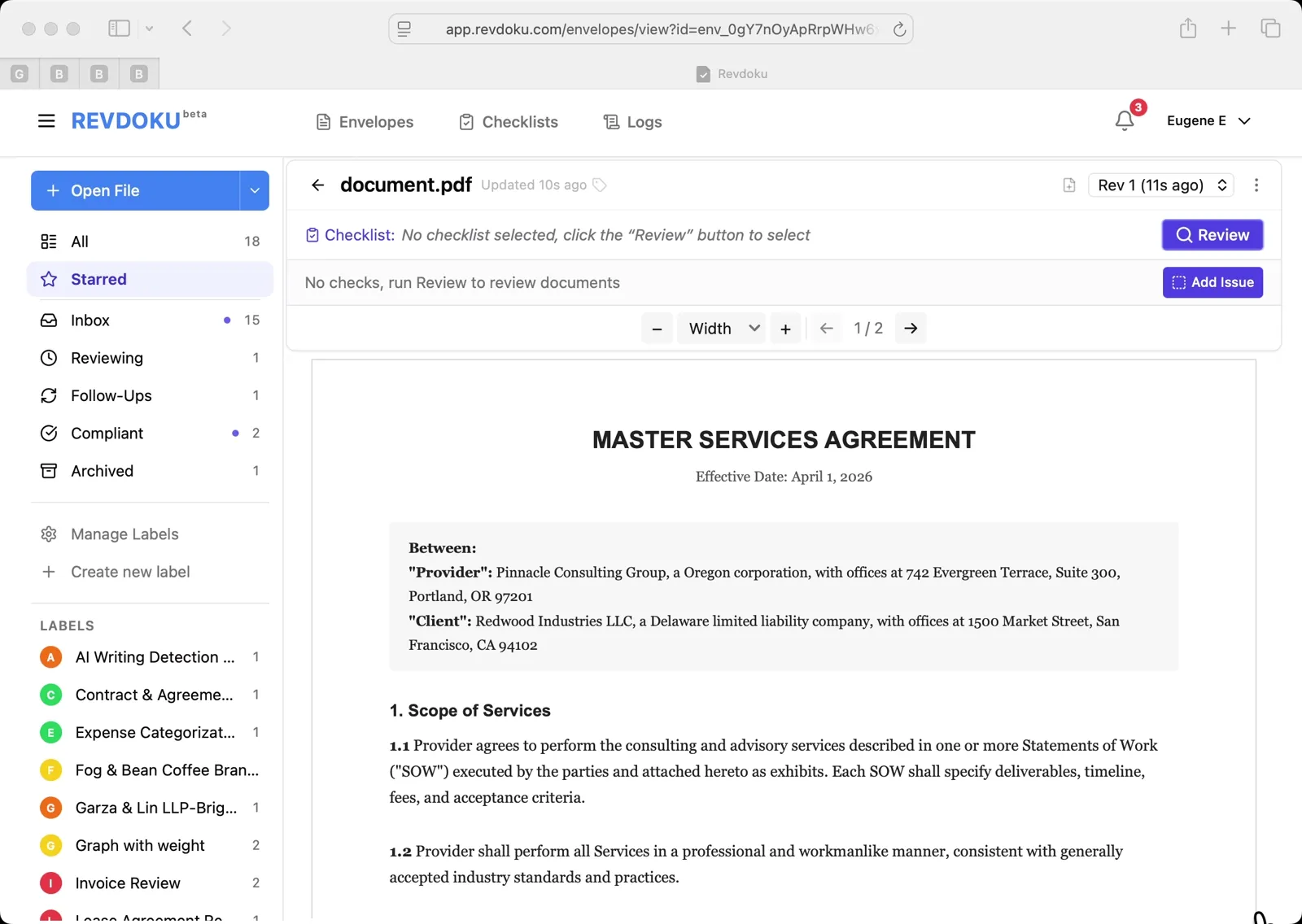Screen dimensions: 1302x924
Task: Switch to the Checklists tab
Action: (x=508, y=121)
